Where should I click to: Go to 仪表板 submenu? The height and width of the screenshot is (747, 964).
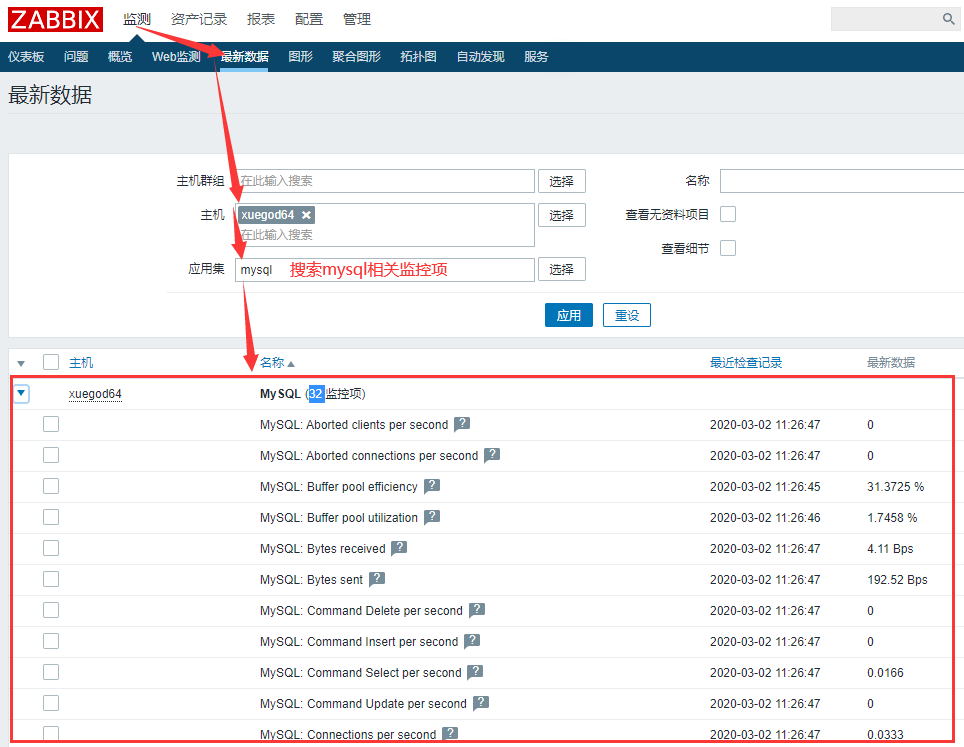(x=26, y=57)
